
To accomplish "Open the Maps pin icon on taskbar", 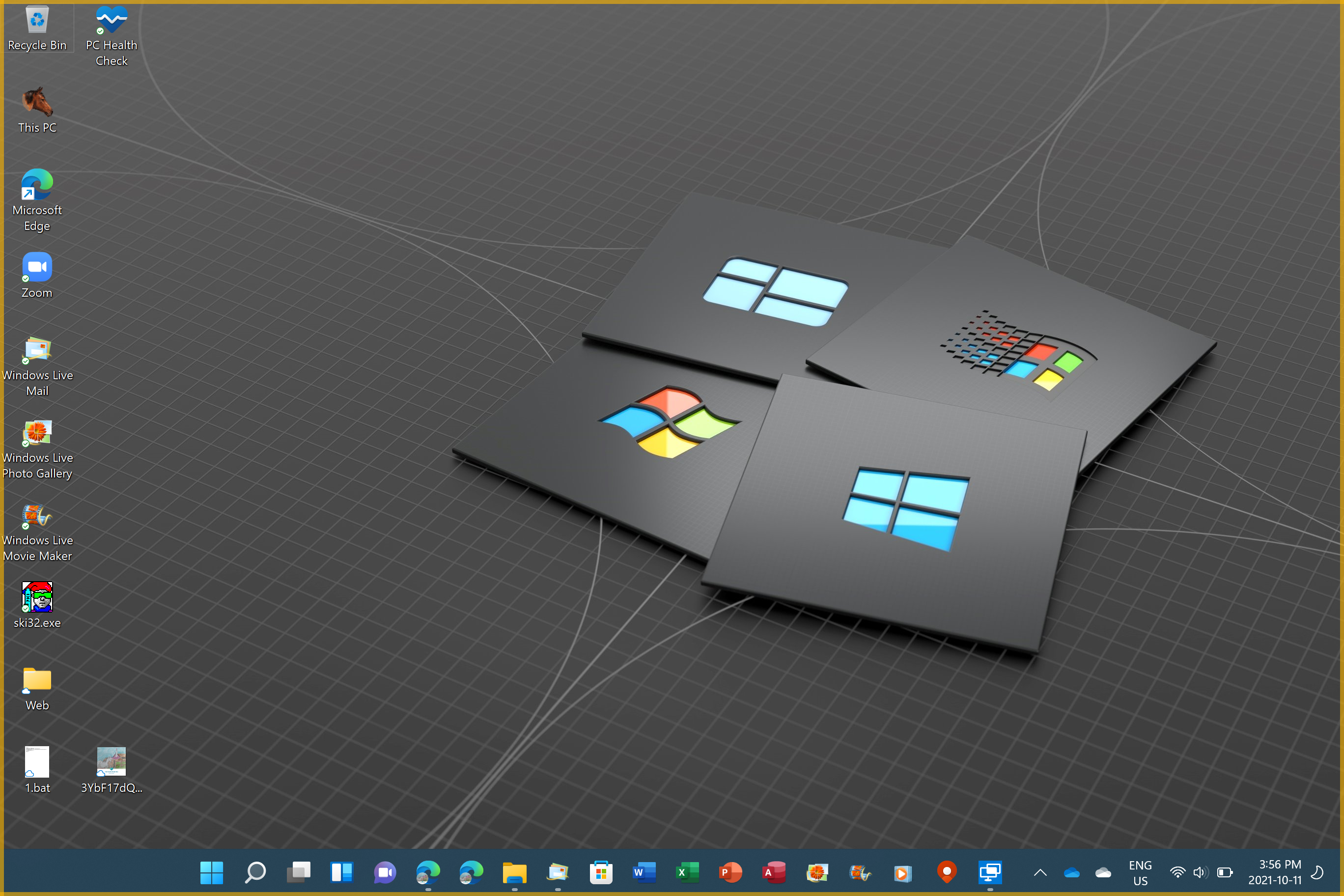I will (947, 872).
